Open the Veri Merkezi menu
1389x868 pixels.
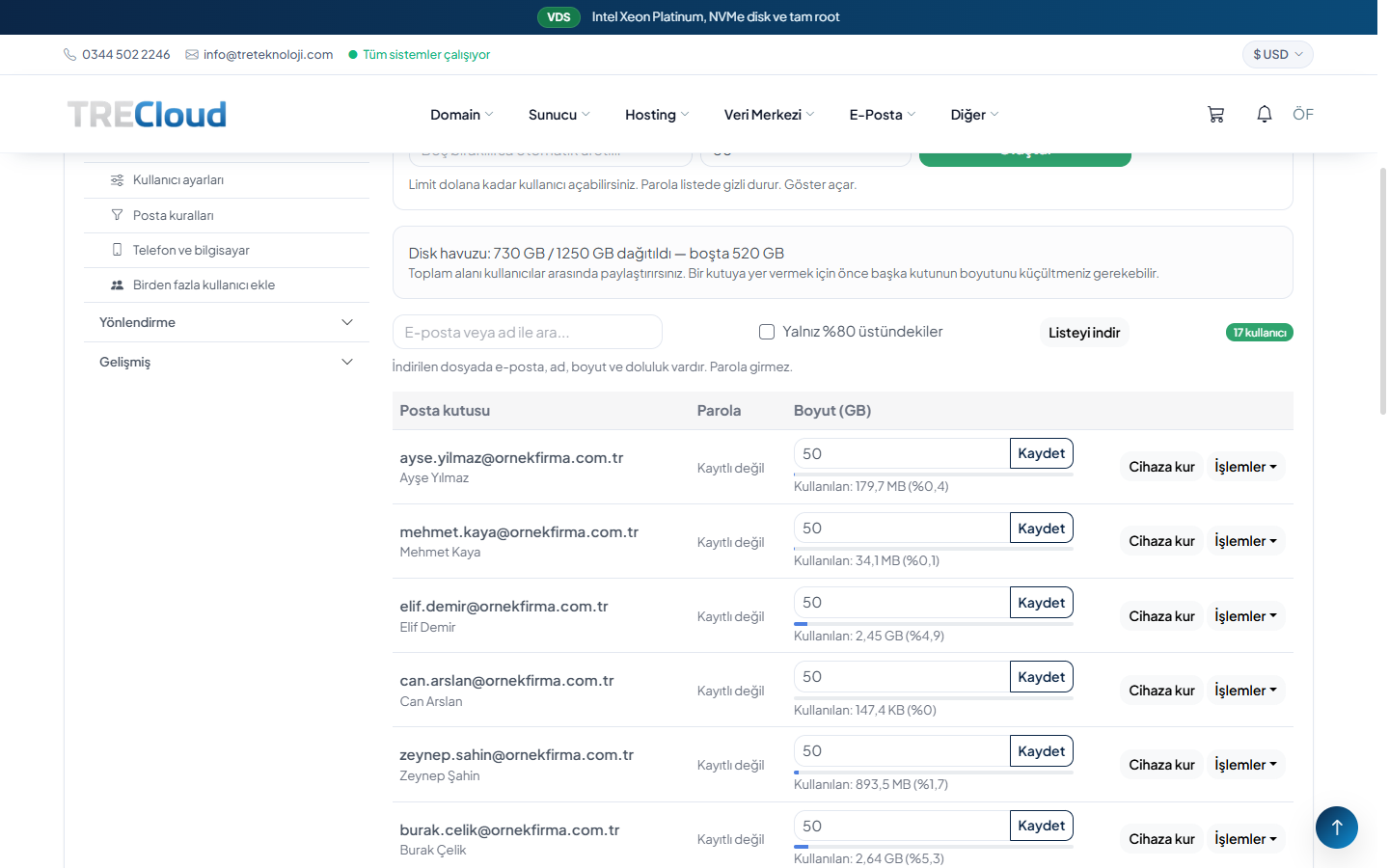(769, 115)
